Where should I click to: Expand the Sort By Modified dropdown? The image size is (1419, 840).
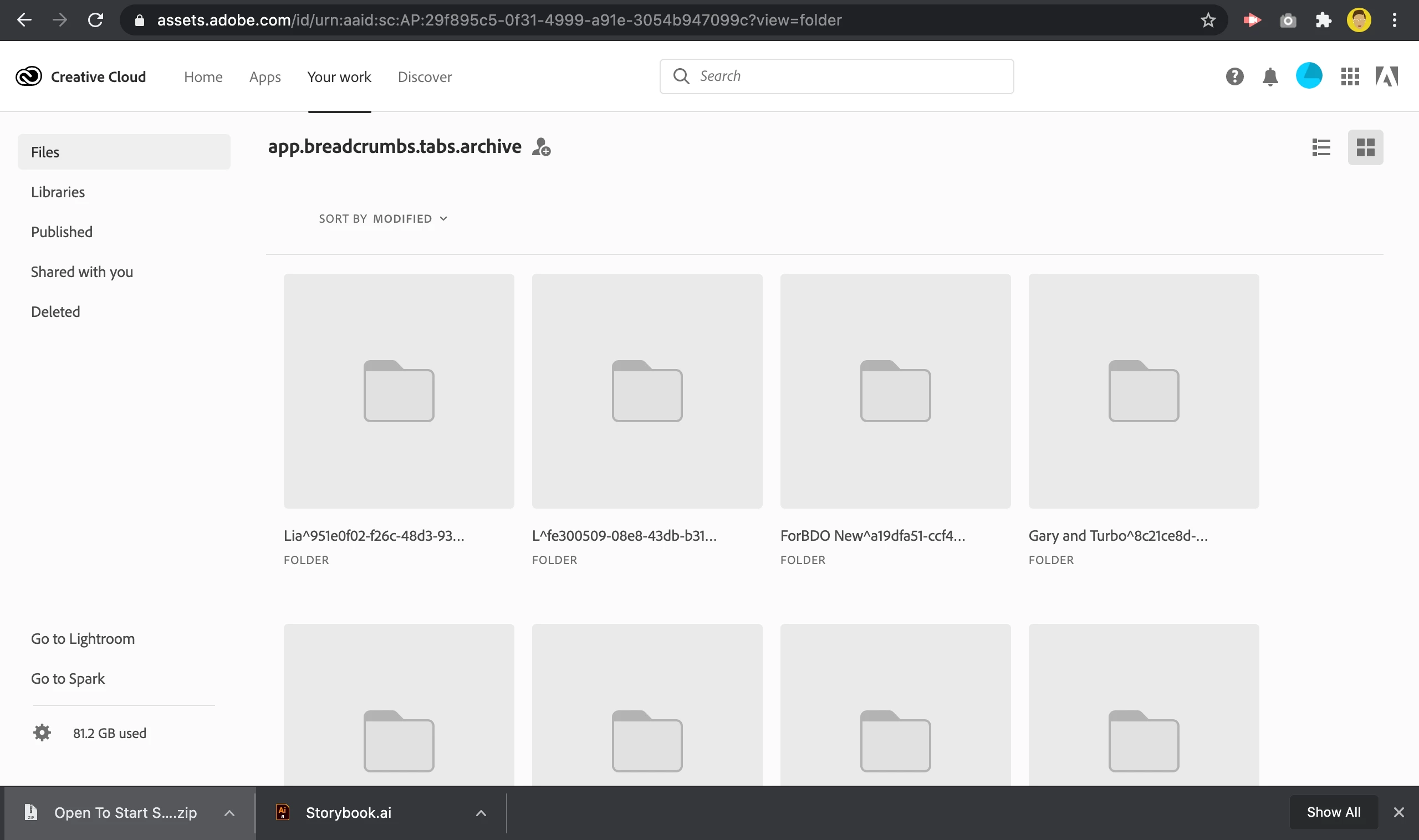(383, 218)
